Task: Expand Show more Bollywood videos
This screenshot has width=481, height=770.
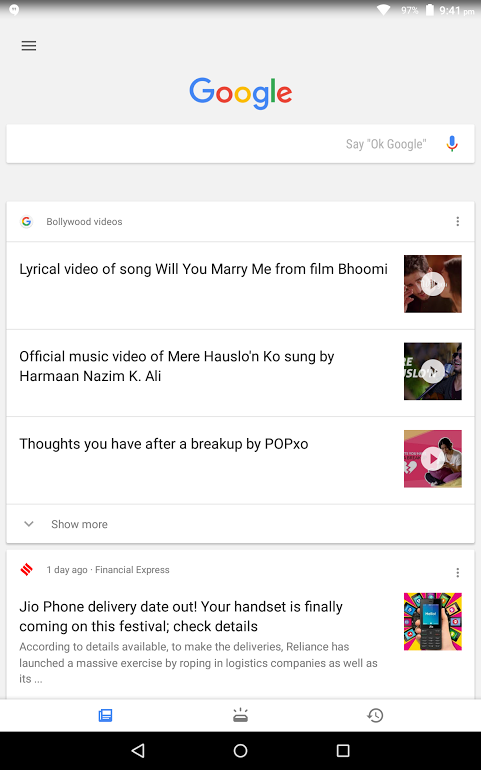Action: pos(240,524)
